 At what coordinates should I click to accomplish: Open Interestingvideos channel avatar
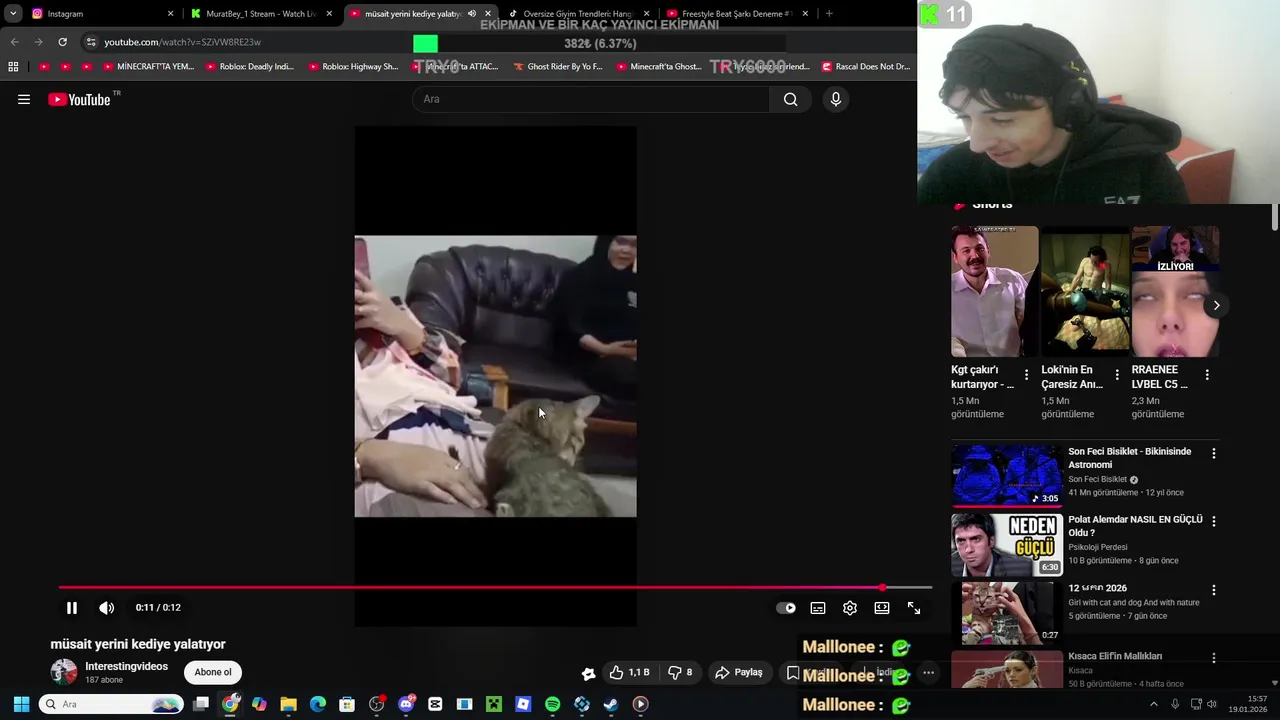[64, 672]
